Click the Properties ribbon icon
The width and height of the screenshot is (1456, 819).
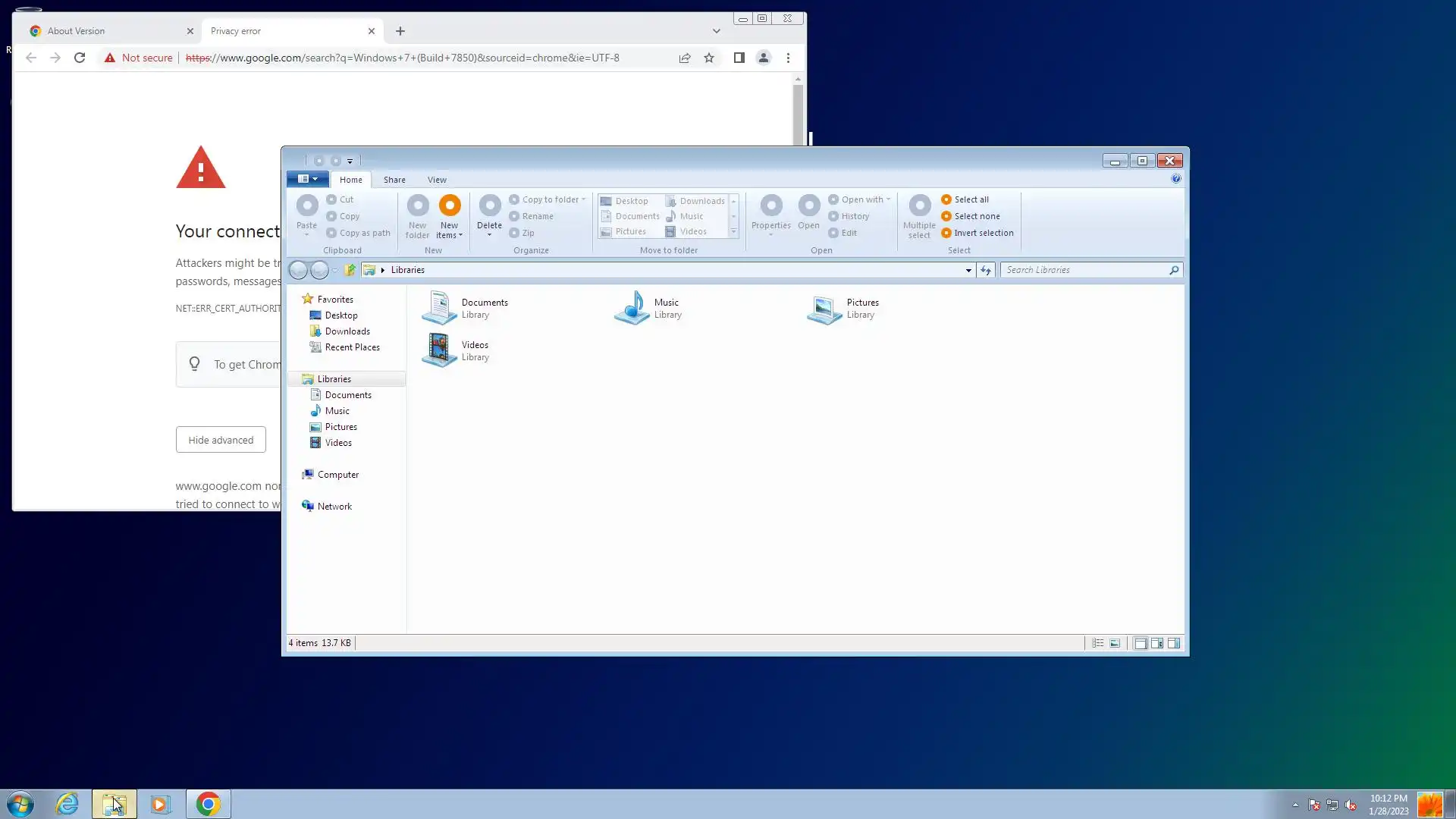(771, 206)
